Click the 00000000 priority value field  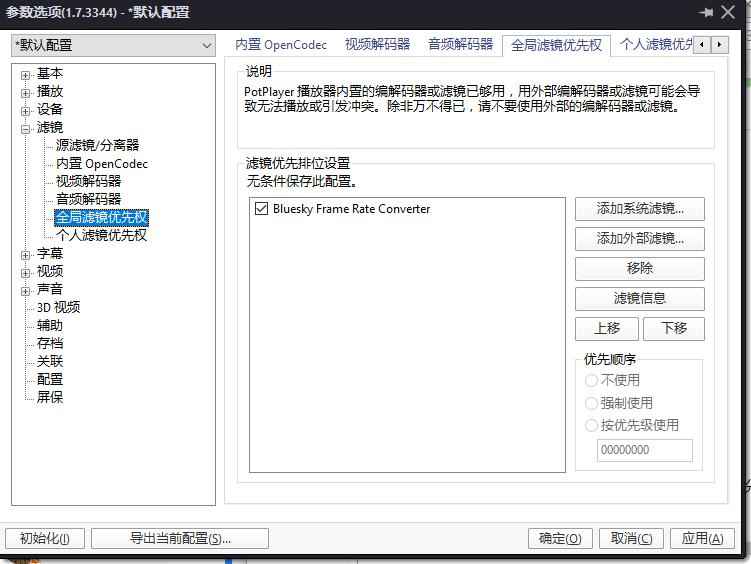click(644, 450)
